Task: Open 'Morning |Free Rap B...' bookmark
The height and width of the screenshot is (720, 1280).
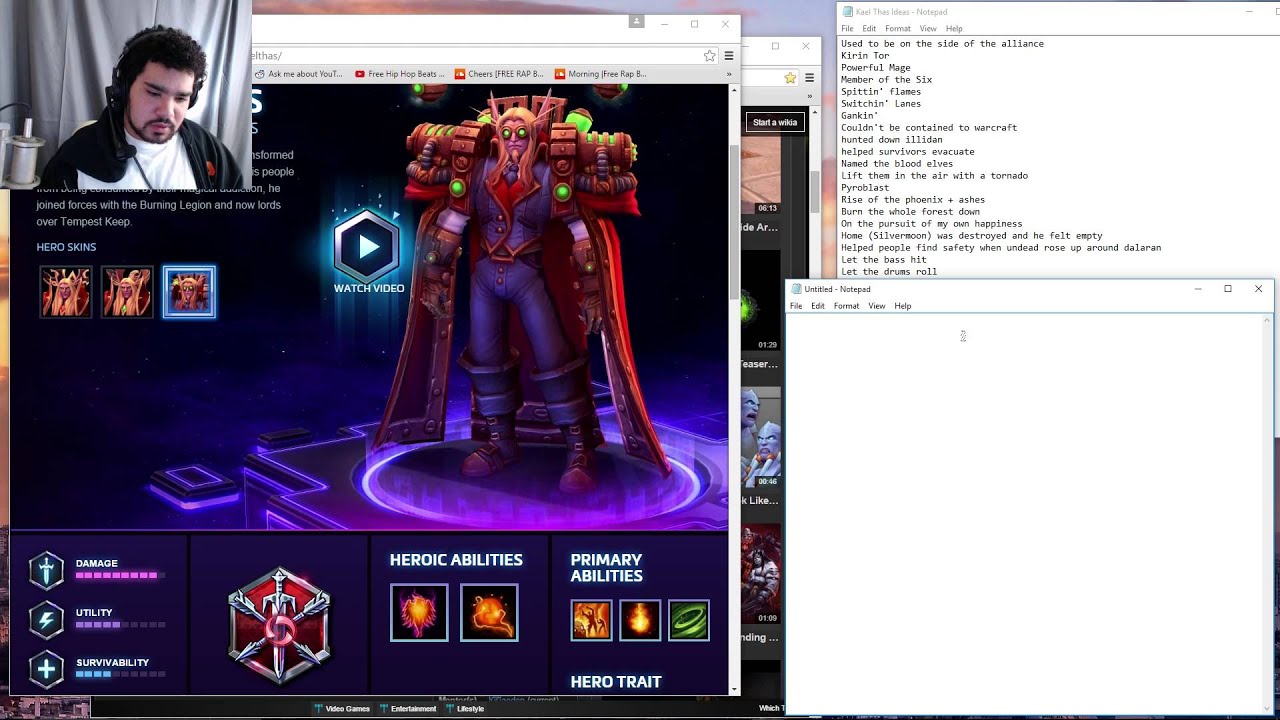Action: pyautogui.click(x=600, y=74)
